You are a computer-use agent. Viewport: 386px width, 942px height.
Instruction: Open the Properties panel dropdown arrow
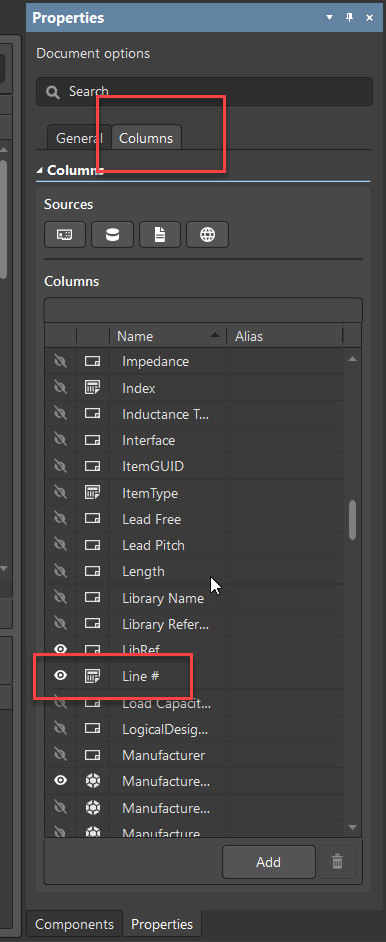coord(329,17)
